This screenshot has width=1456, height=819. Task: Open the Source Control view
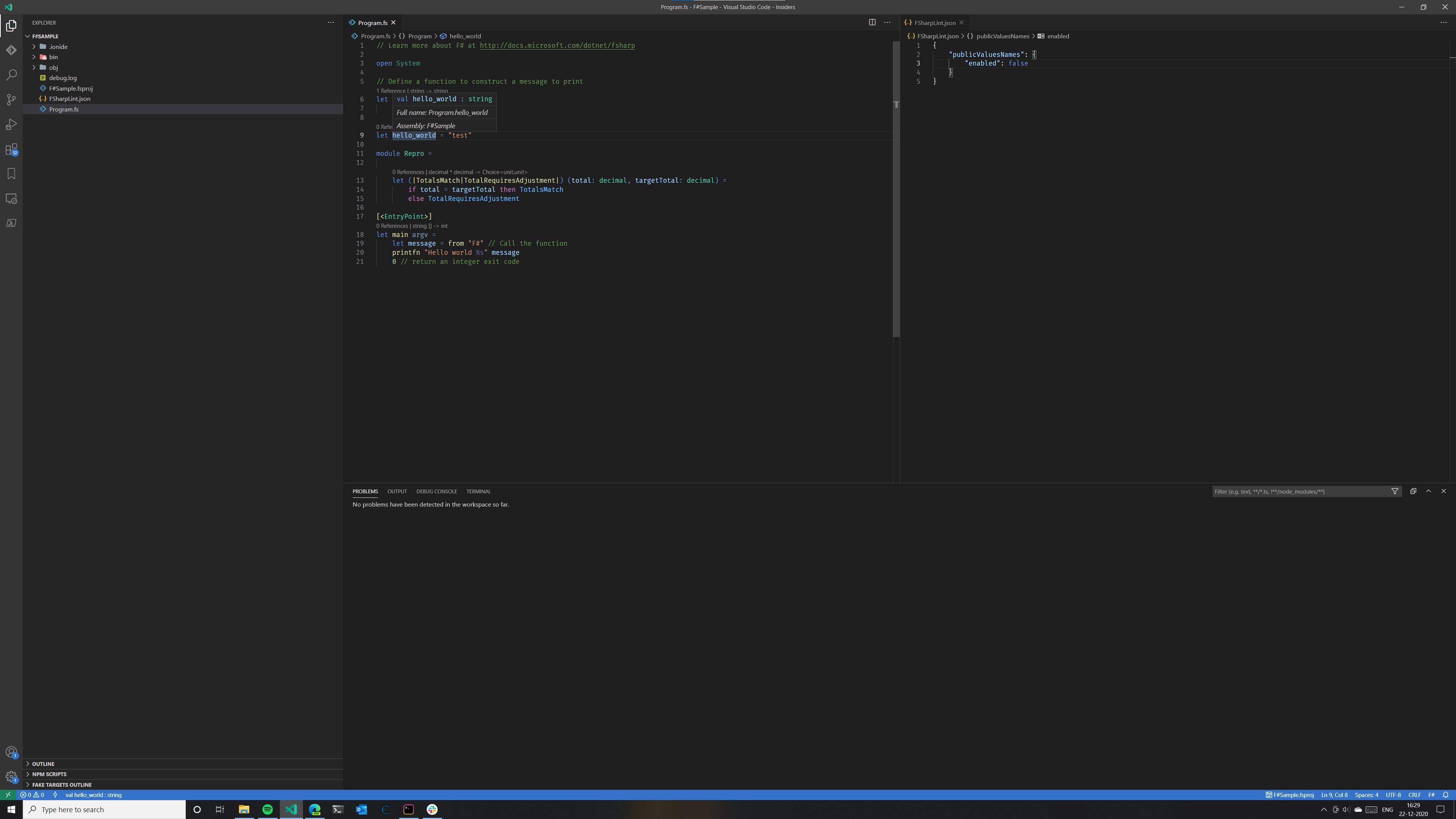coord(11,99)
